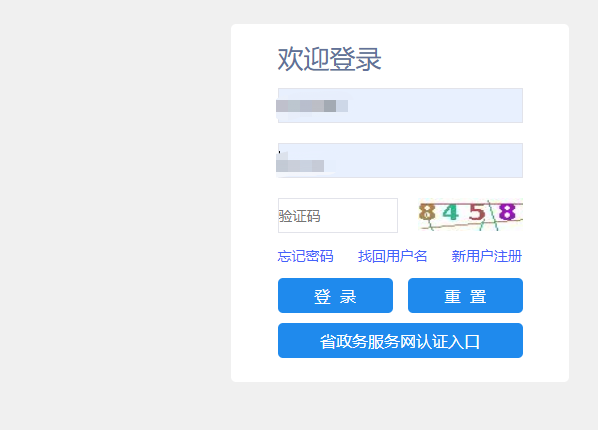Click the username input field below 欢迎登录
Screen dimensions: 598x430
pos(400,105)
